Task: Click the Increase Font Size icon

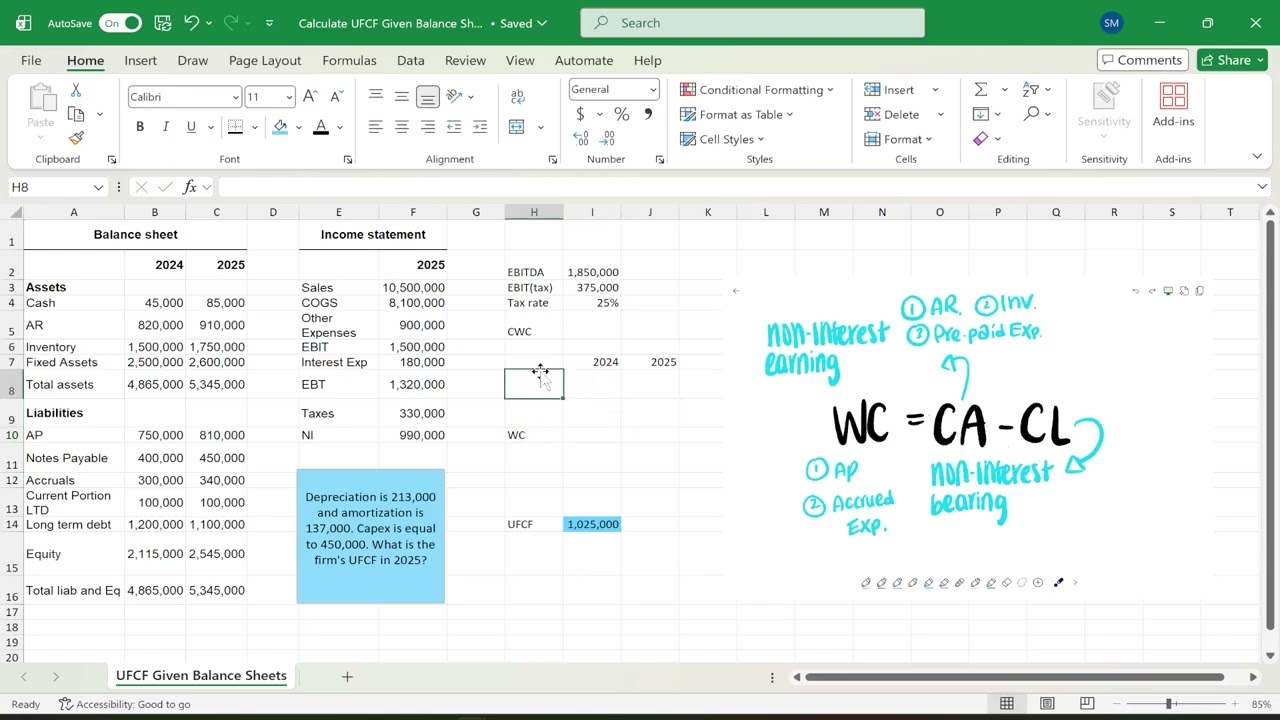Action: pyautogui.click(x=310, y=97)
